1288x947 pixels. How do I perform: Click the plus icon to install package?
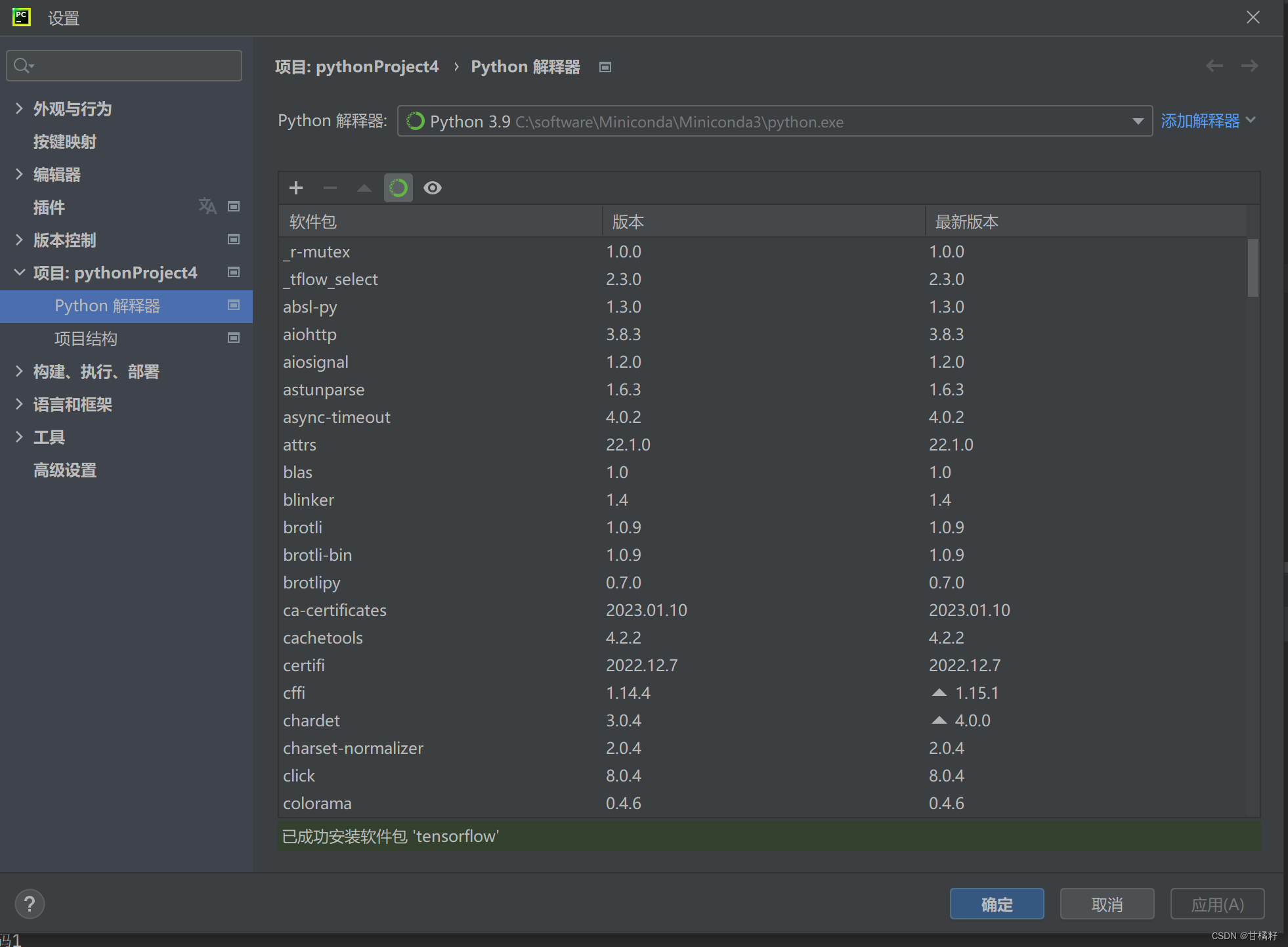[296, 188]
